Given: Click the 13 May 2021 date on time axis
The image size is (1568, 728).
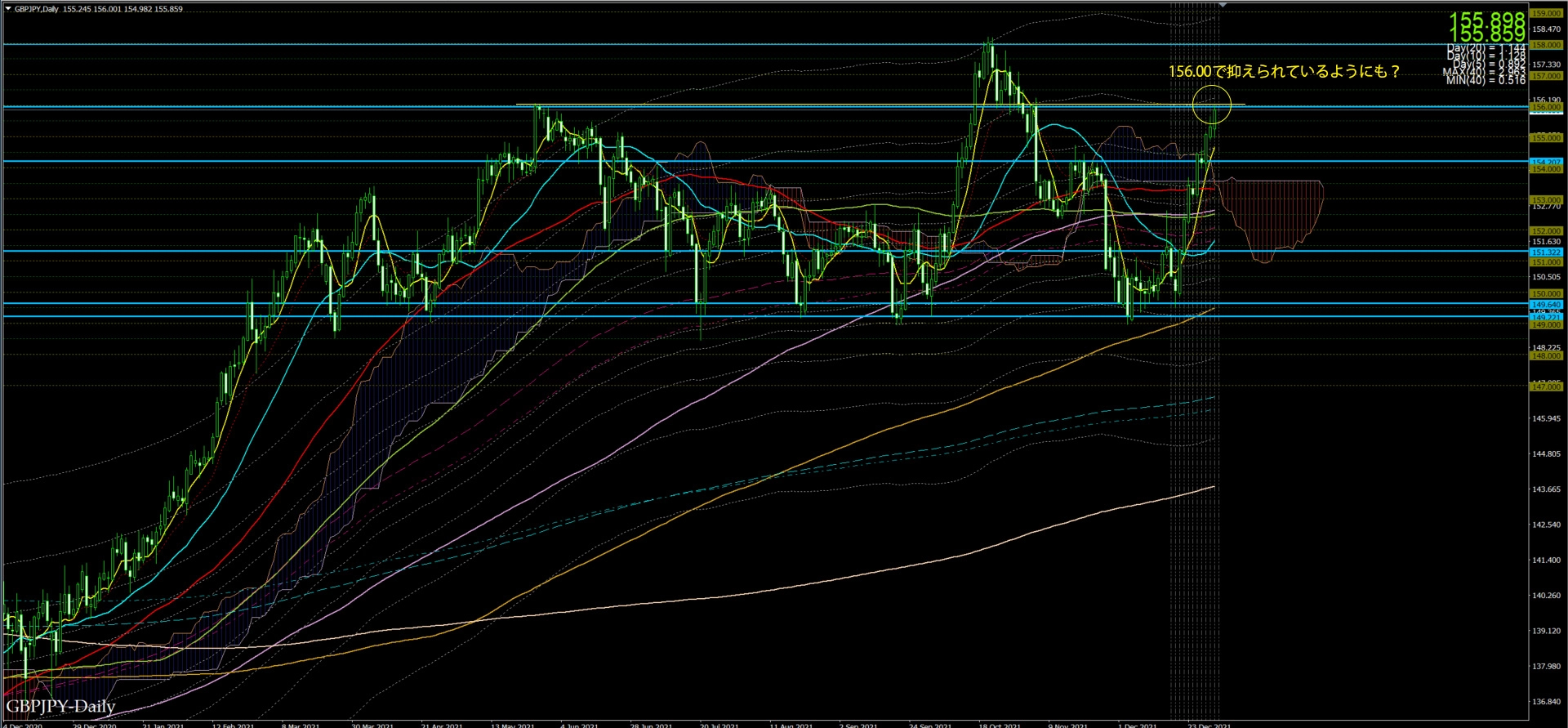Looking at the screenshot, I should (512, 725).
